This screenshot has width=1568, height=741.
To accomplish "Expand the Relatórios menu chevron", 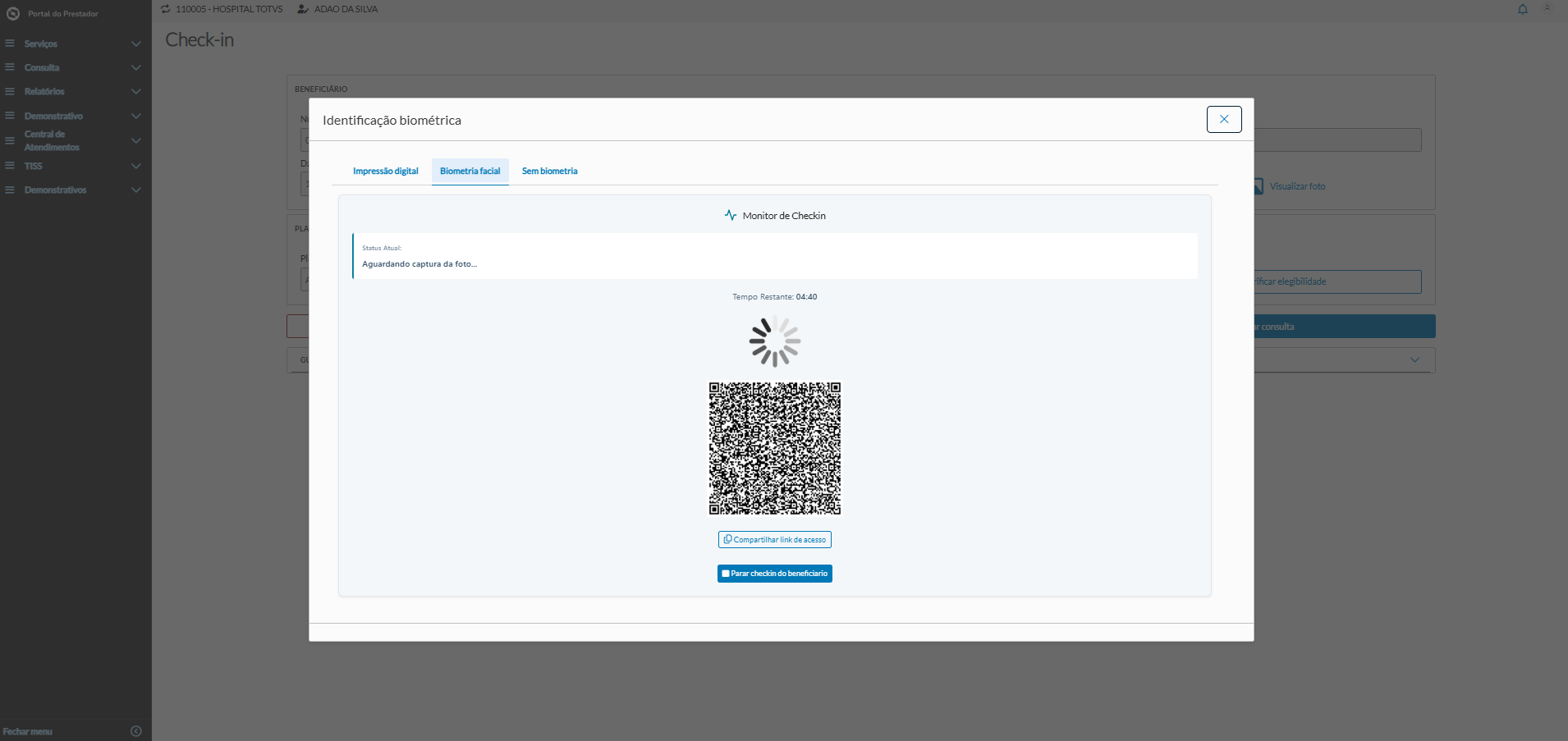I will coord(136,91).
